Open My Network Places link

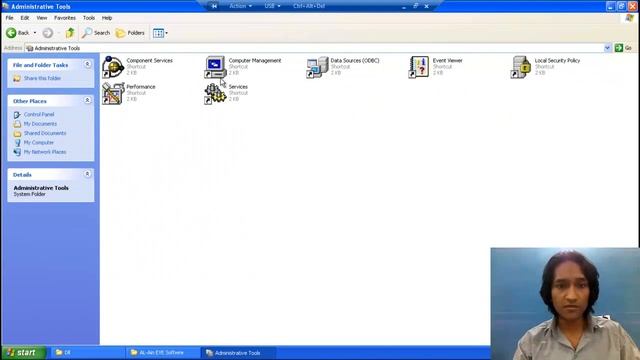pyautogui.click(x=44, y=152)
